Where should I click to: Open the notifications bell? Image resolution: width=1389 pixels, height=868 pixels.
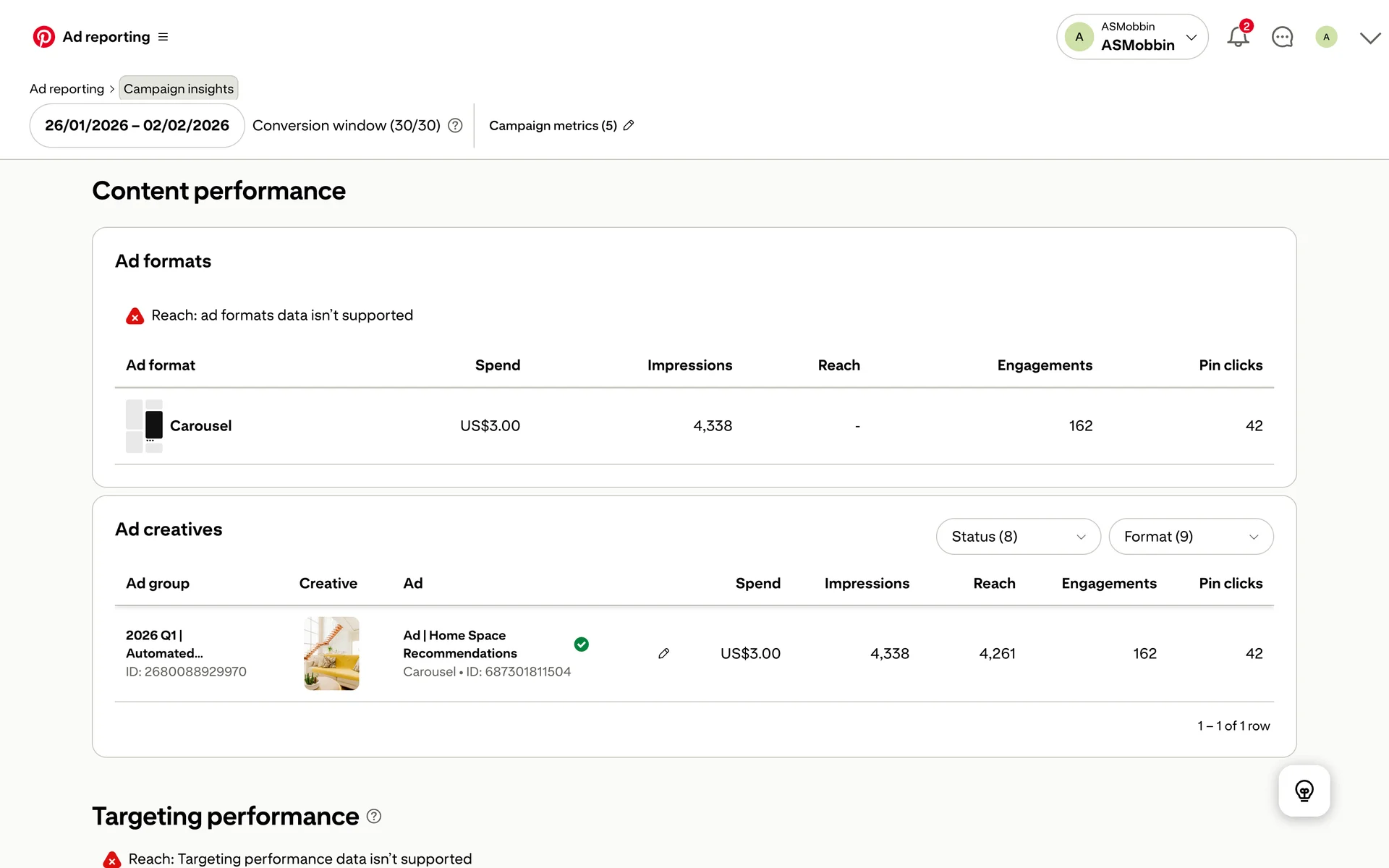click(x=1238, y=37)
